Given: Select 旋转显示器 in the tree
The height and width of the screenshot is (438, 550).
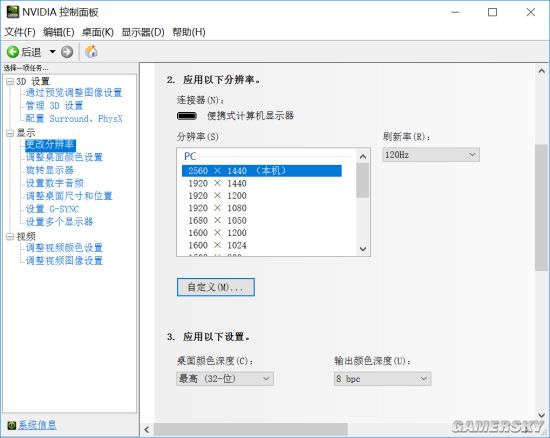Looking at the screenshot, I should point(49,170).
